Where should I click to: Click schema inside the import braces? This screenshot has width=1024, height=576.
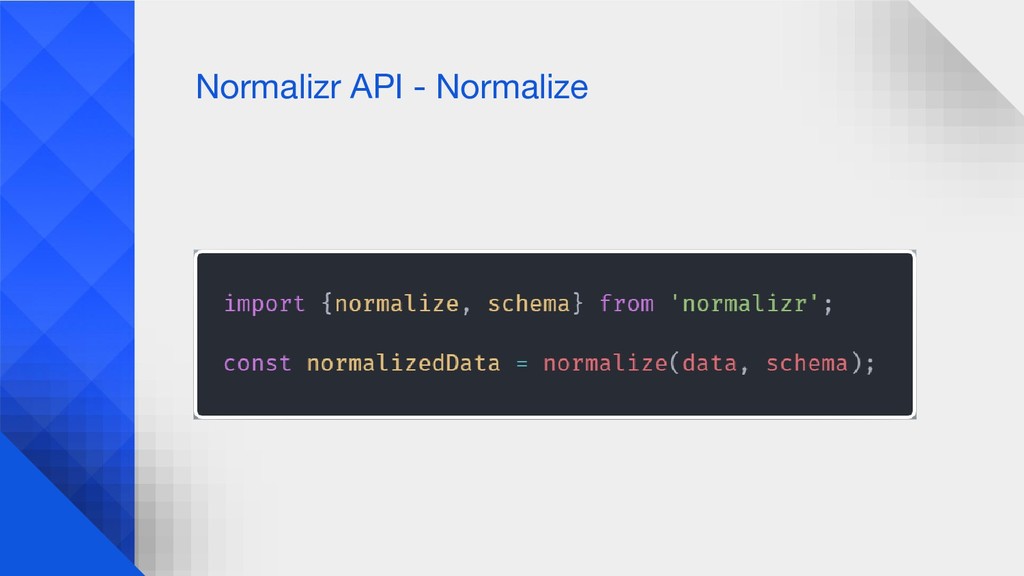tap(529, 304)
